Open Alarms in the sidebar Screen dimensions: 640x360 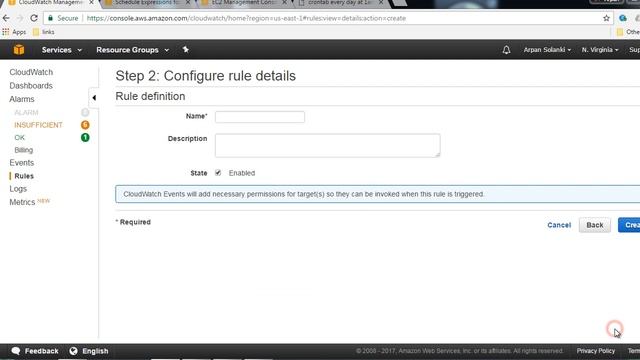pyautogui.click(x=22, y=99)
